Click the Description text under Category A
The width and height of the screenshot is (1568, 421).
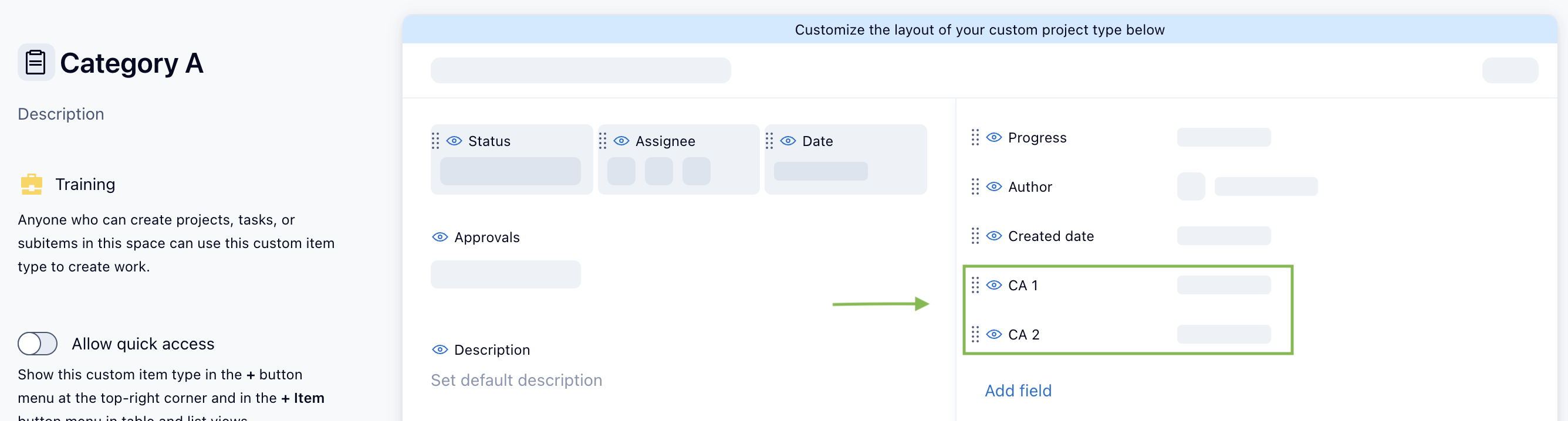point(61,114)
